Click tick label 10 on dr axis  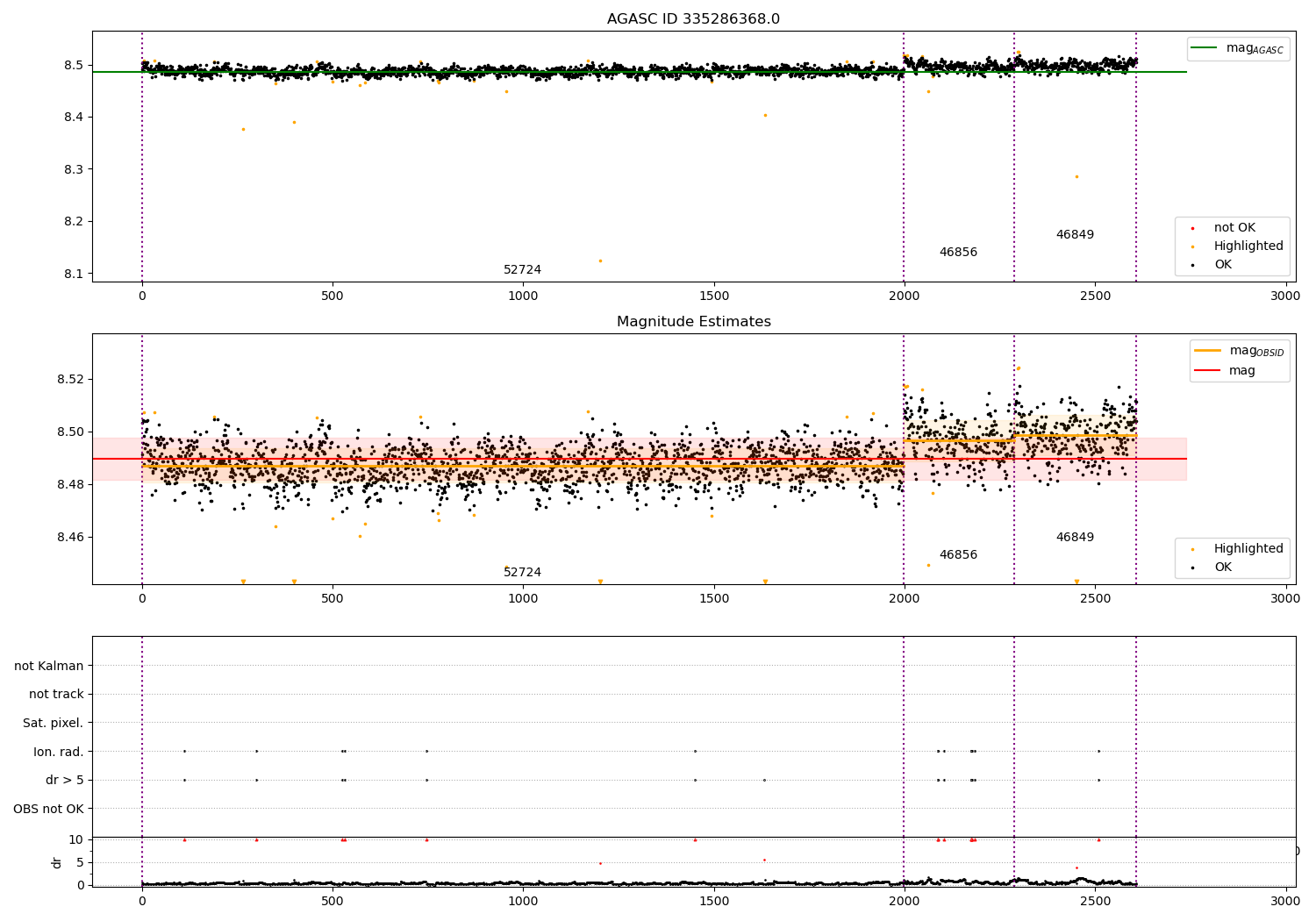click(x=76, y=839)
